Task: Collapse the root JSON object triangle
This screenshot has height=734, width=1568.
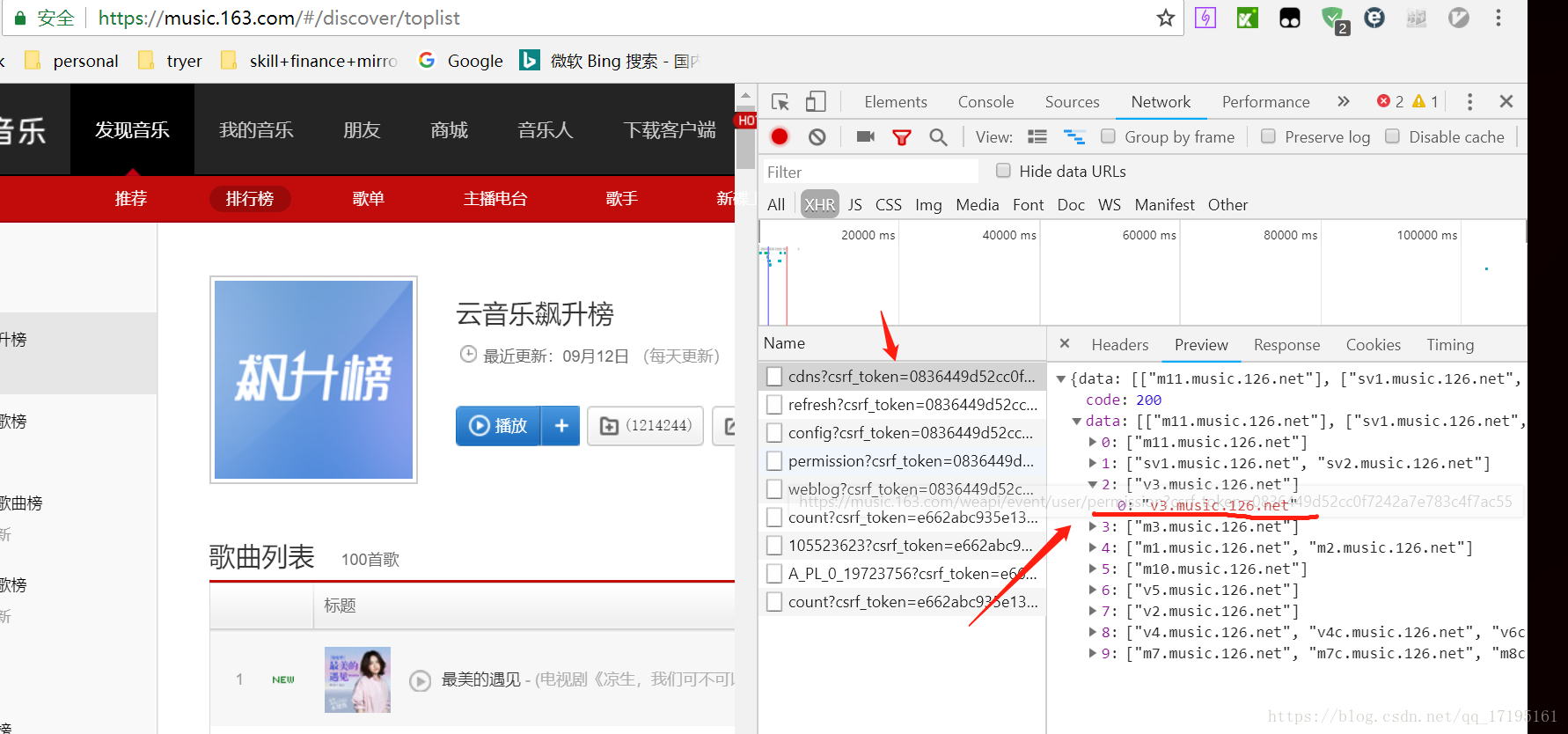Action: (1061, 379)
